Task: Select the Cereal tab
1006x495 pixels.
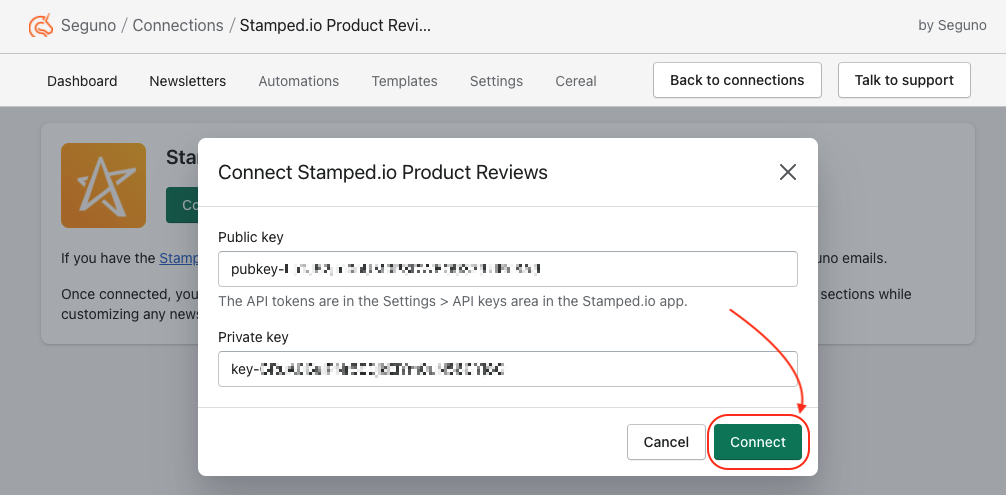Action: (x=575, y=81)
